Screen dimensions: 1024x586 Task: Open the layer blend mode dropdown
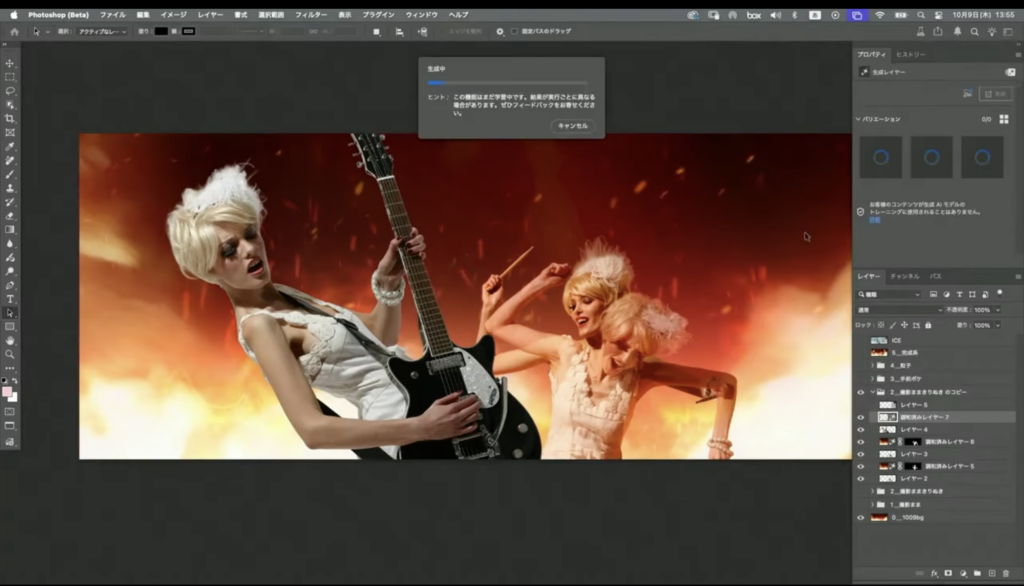[900, 310]
